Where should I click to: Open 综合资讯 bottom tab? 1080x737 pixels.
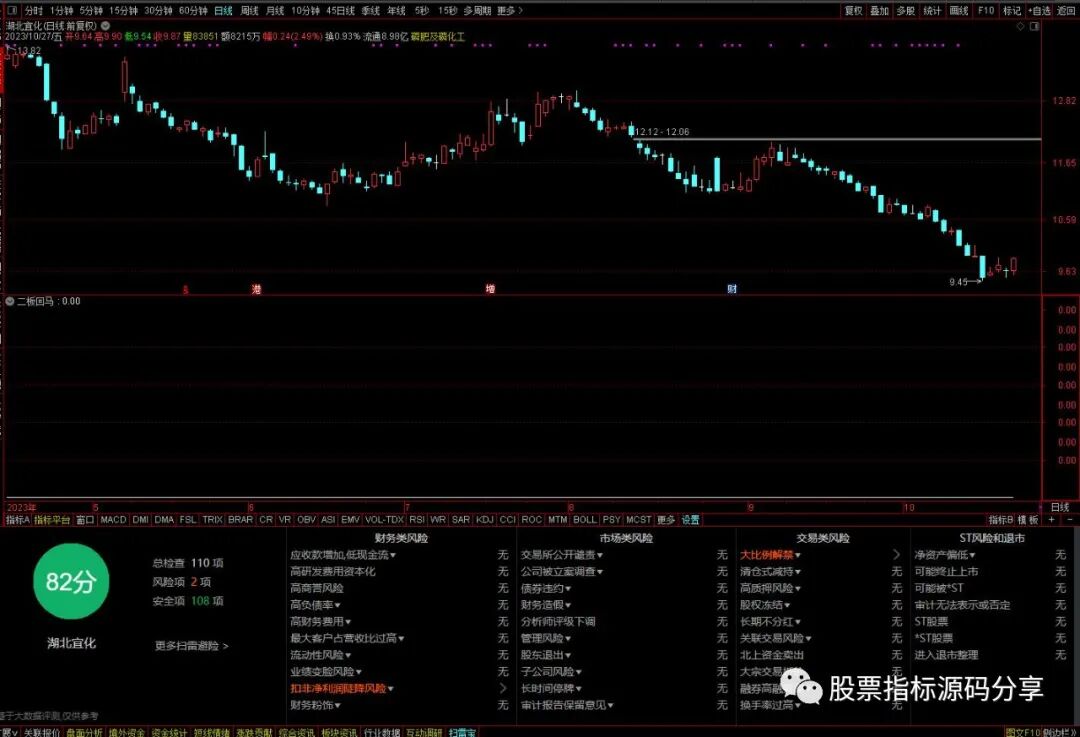[x=297, y=732]
